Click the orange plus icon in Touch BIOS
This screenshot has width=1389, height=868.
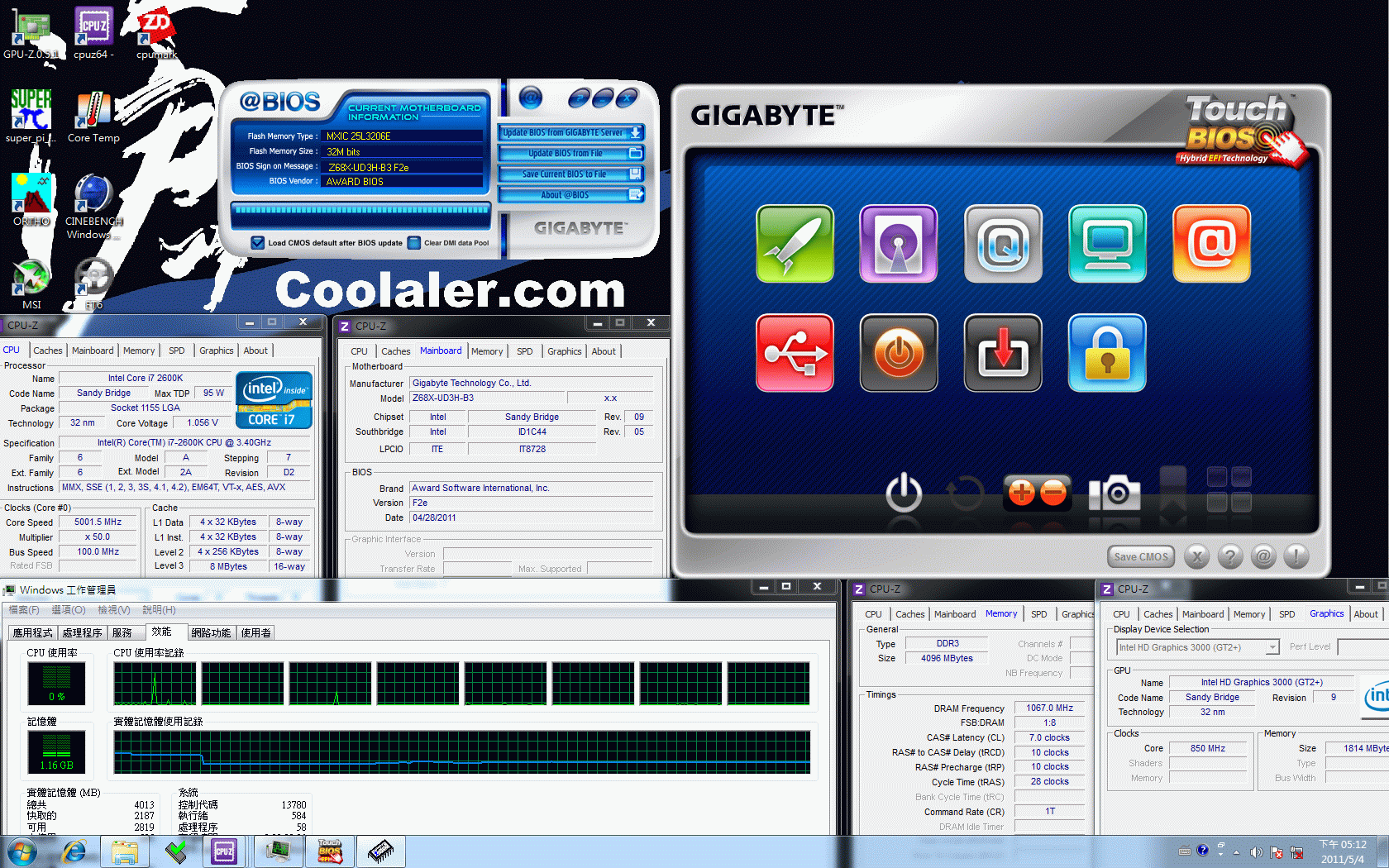[1021, 493]
